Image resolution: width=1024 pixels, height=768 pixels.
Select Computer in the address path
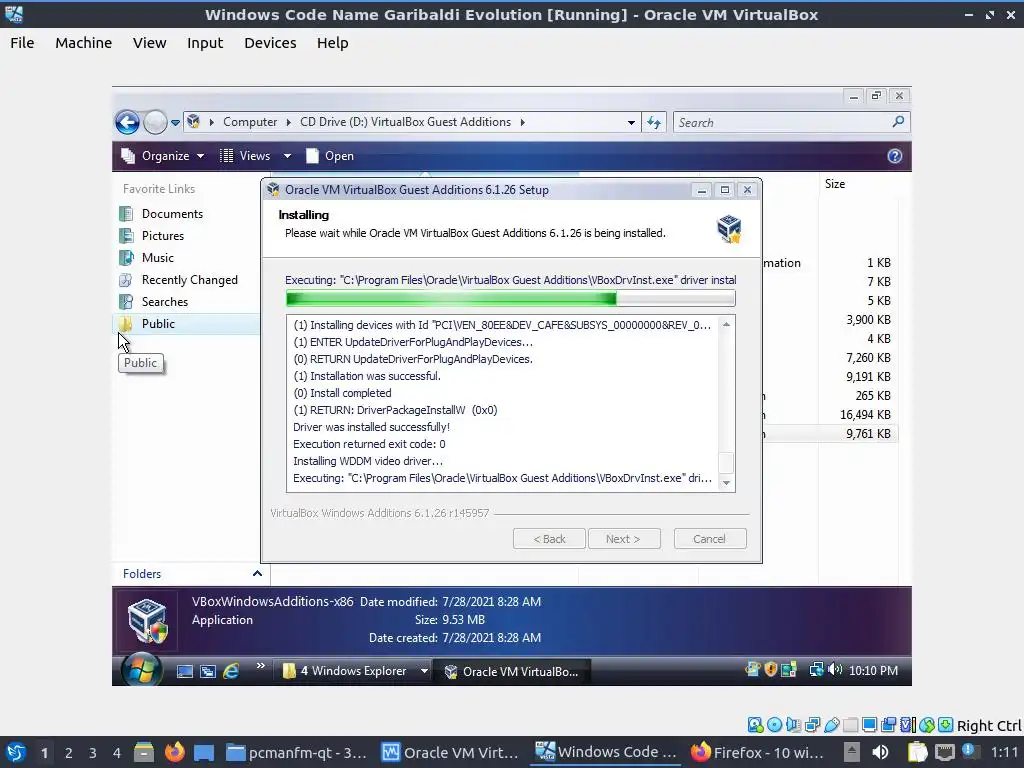click(x=249, y=122)
